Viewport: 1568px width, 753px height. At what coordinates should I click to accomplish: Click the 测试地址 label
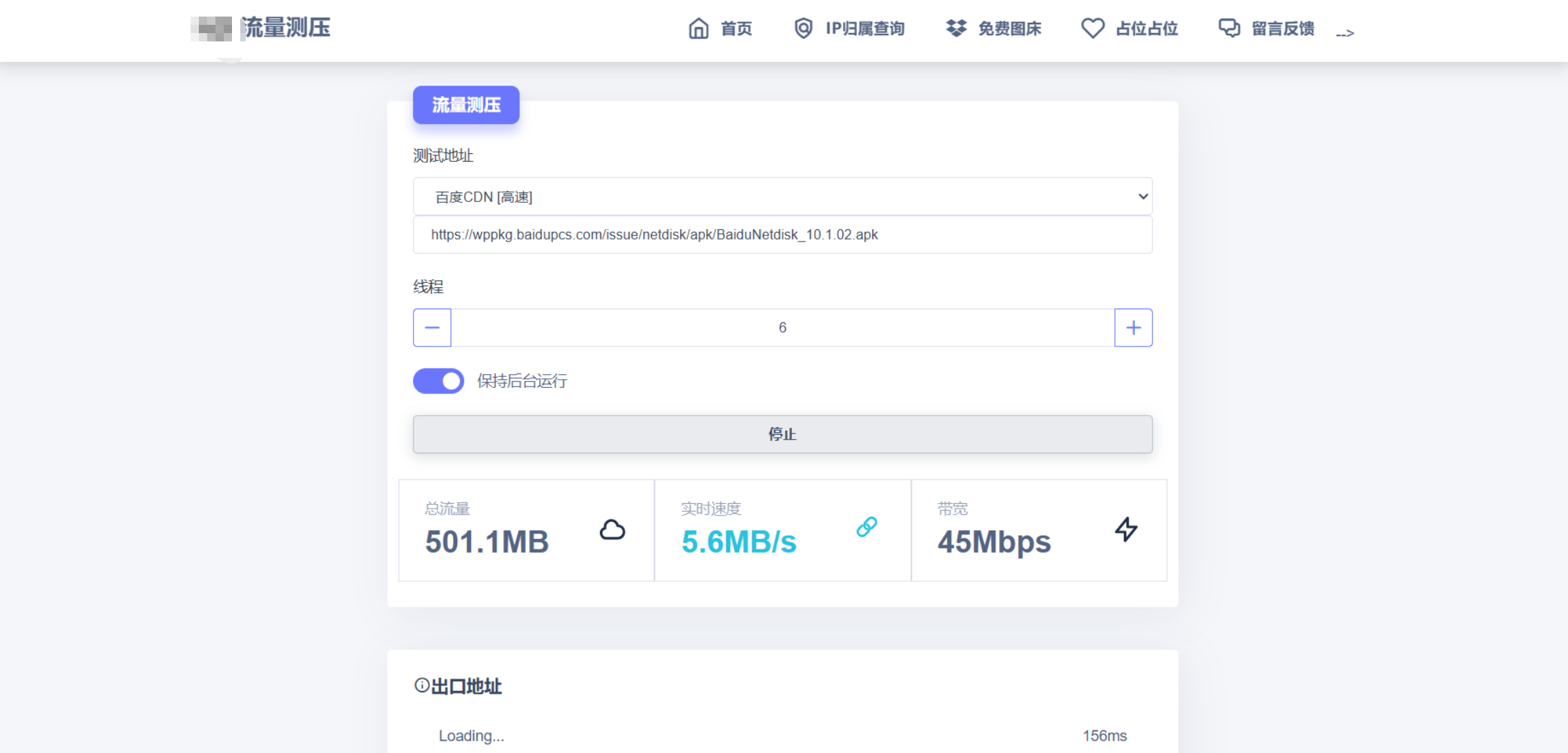click(443, 156)
